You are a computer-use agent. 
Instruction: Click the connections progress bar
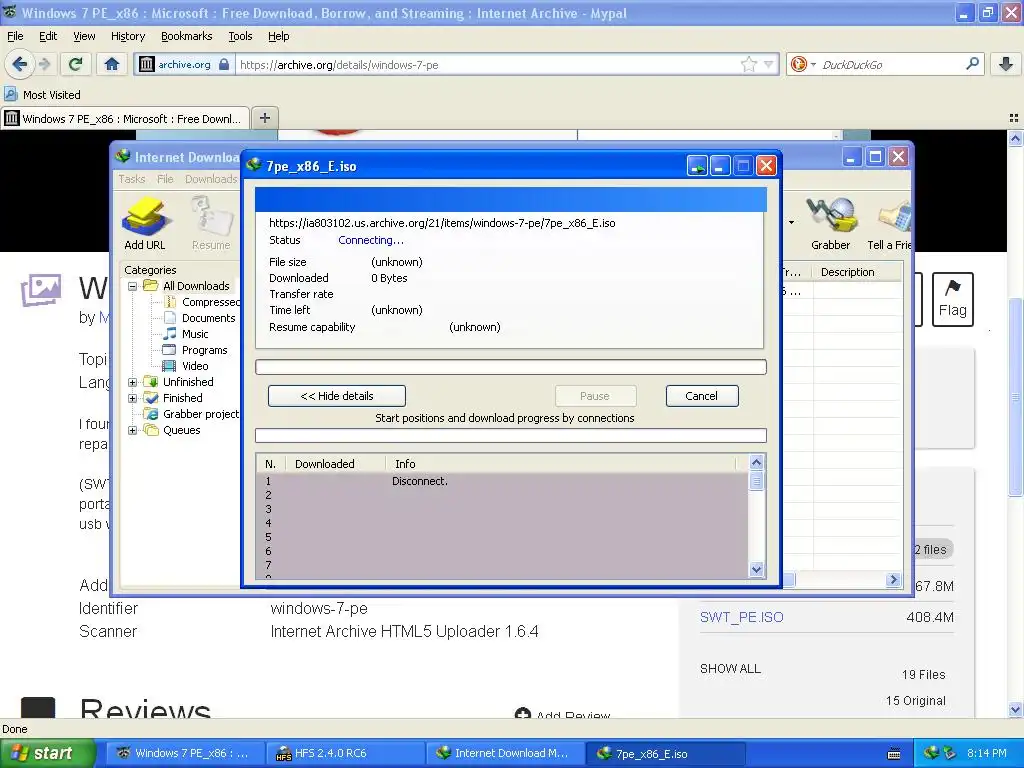coord(511,436)
